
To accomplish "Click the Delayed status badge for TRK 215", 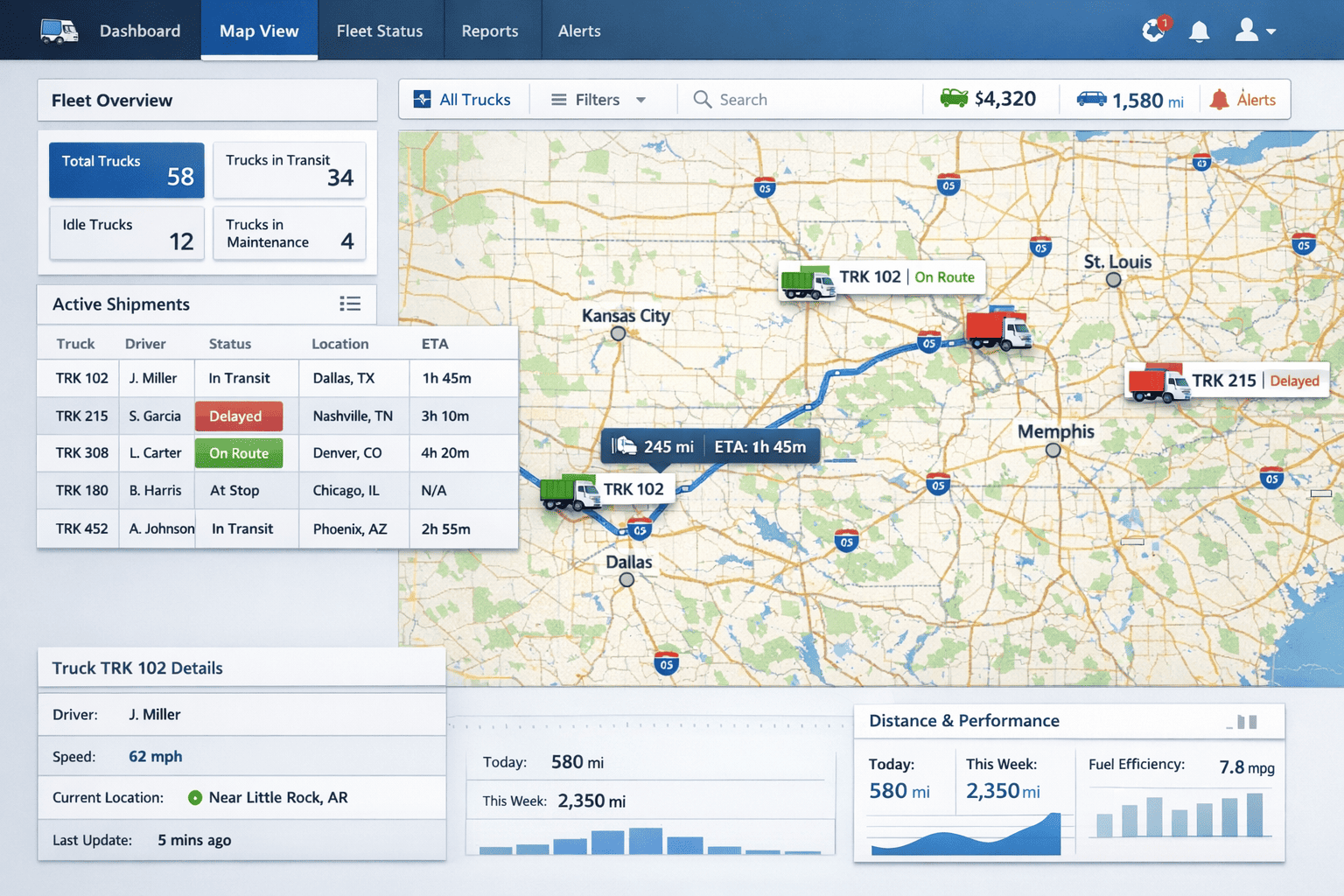I will click(x=238, y=416).
